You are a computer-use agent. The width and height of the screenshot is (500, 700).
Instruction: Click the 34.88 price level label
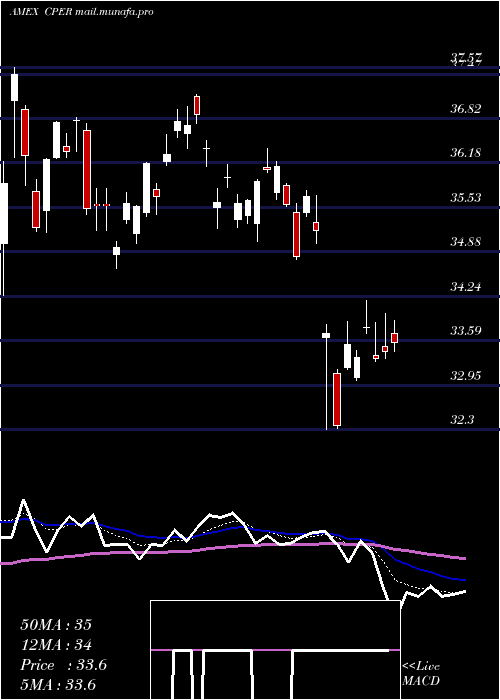[x=466, y=242]
